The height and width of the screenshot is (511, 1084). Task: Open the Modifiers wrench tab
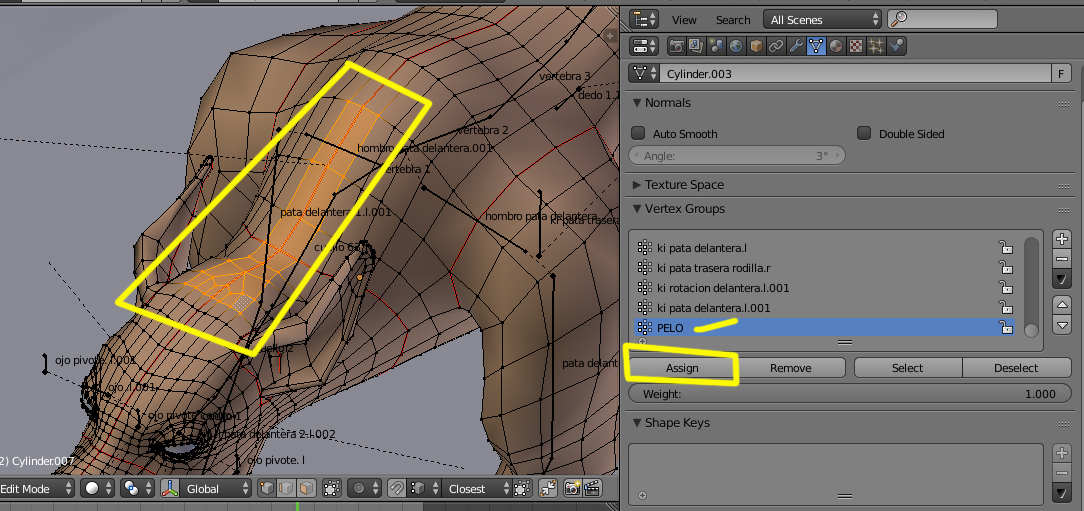coord(796,46)
